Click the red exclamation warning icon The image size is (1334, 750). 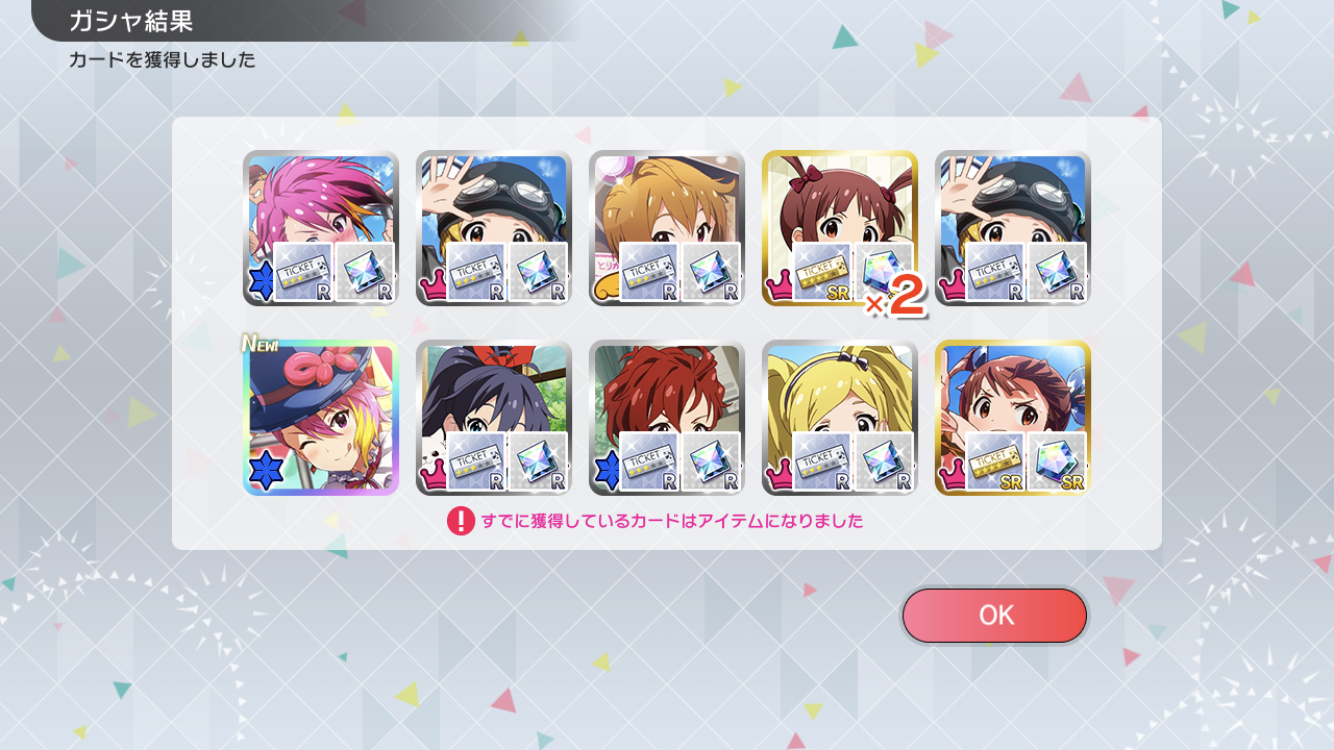point(460,521)
